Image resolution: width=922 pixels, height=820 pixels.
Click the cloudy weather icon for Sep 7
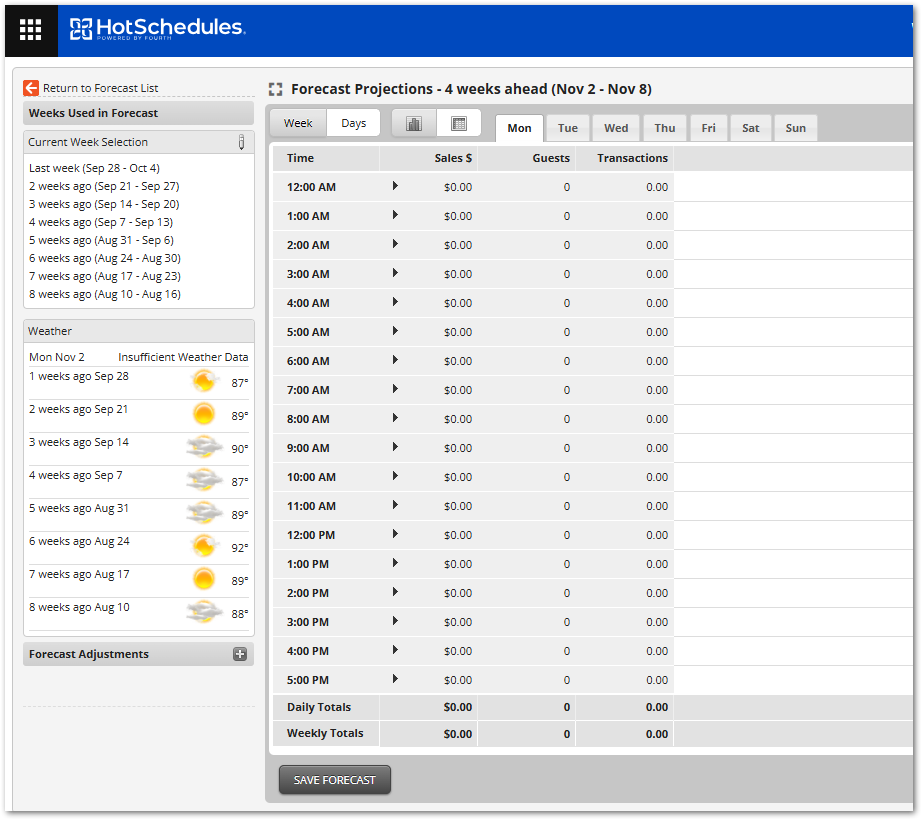204,480
